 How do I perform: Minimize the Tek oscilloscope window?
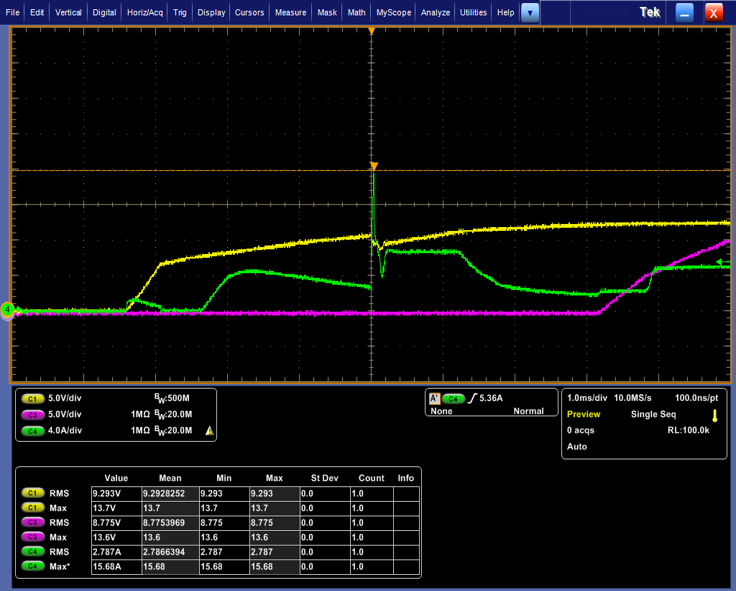tap(684, 13)
